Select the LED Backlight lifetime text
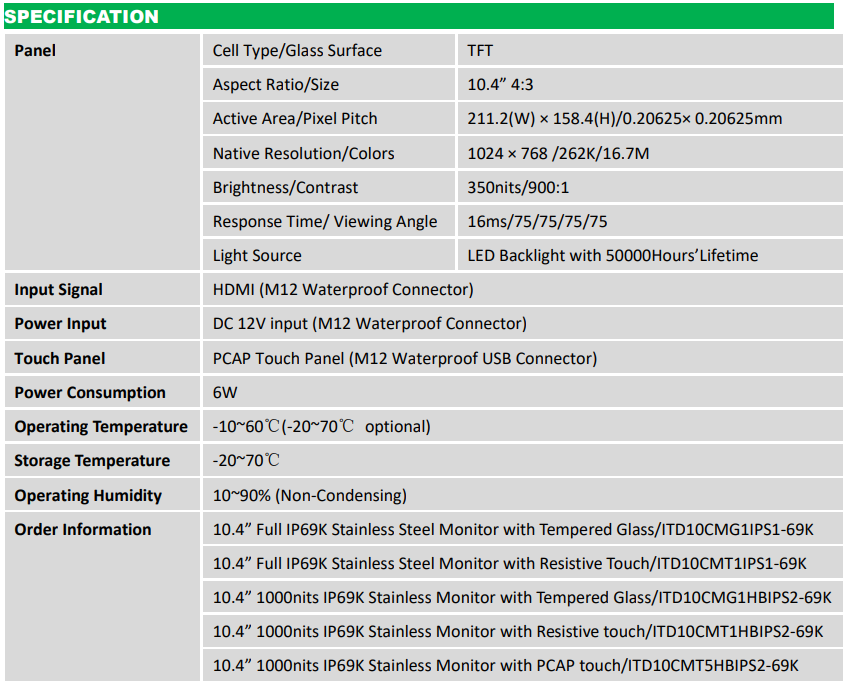Screen dimensions: 862x697 coord(612,256)
